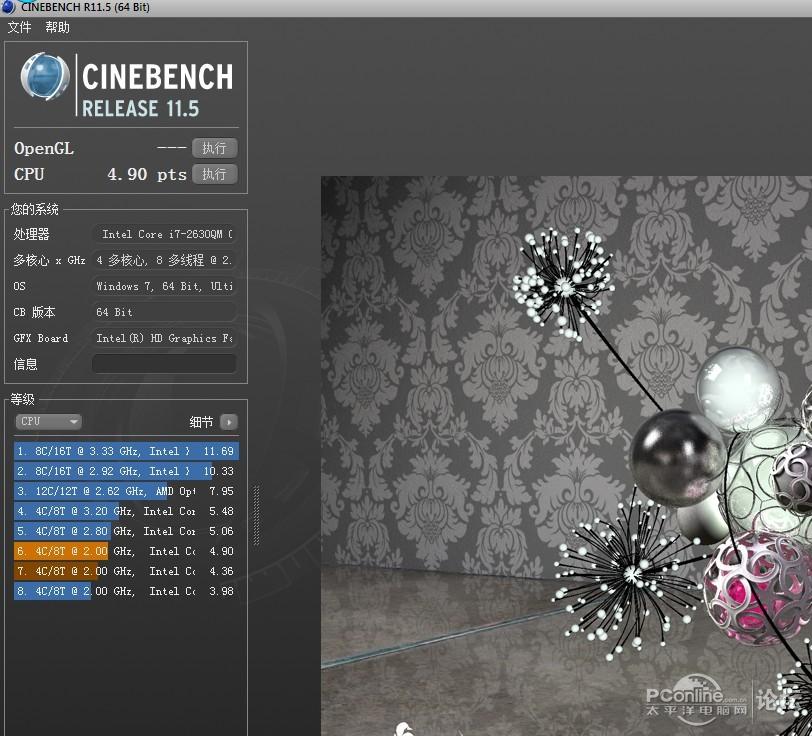Select ranking row 3, 12C/12T AMD Opteron
Image resolution: width=812 pixels, height=736 pixels.
coord(126,491)
